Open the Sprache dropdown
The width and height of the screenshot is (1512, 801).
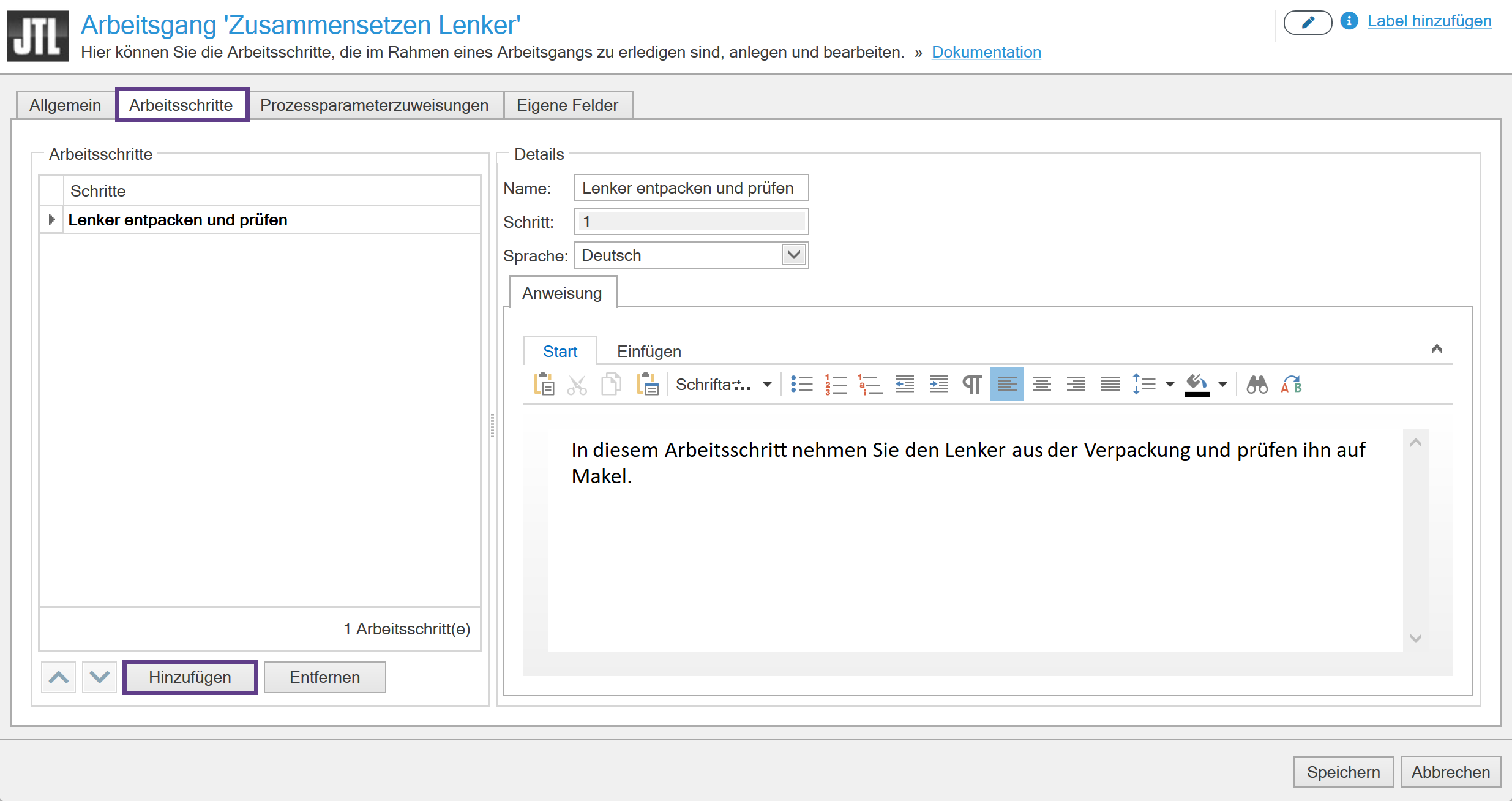pyautogui.click(x=793, y=255)
